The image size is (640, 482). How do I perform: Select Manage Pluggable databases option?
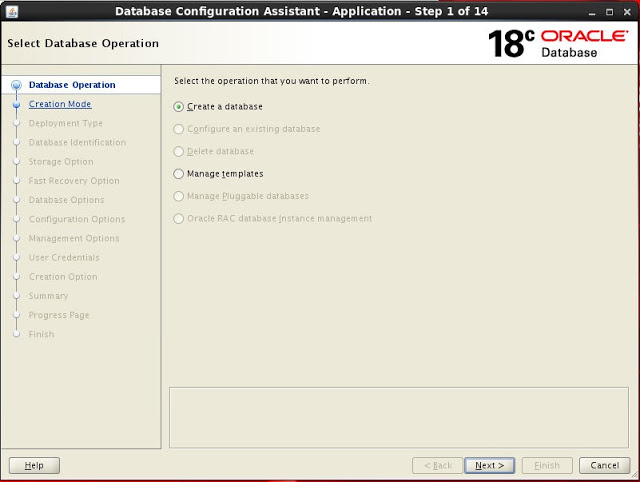click(179, 196)
